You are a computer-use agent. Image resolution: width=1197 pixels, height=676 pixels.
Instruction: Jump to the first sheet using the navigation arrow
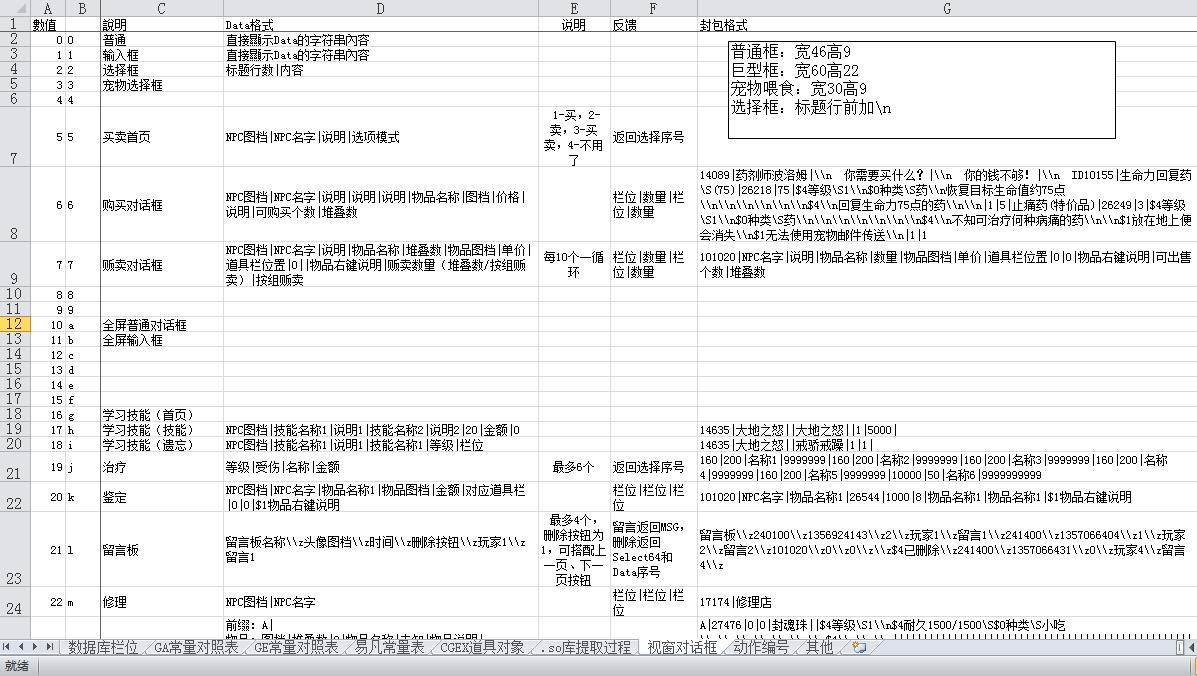[x=8, y=647]
